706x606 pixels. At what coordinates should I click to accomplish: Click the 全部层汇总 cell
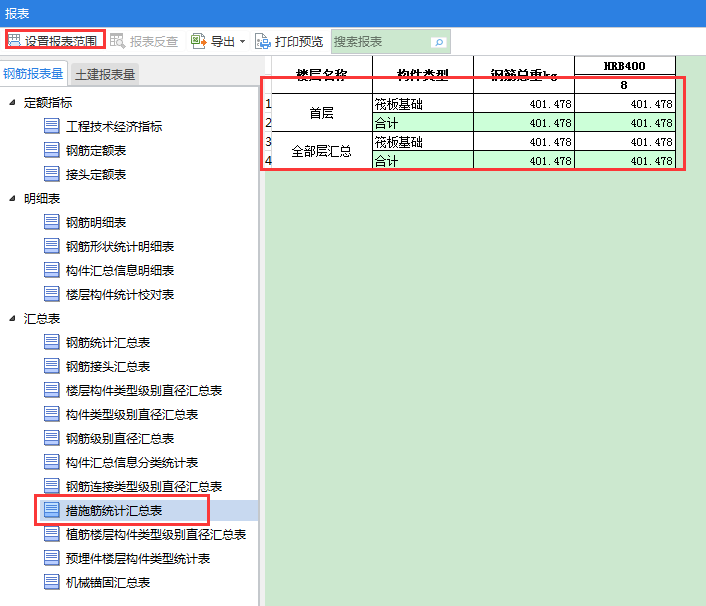click(321, 150)
